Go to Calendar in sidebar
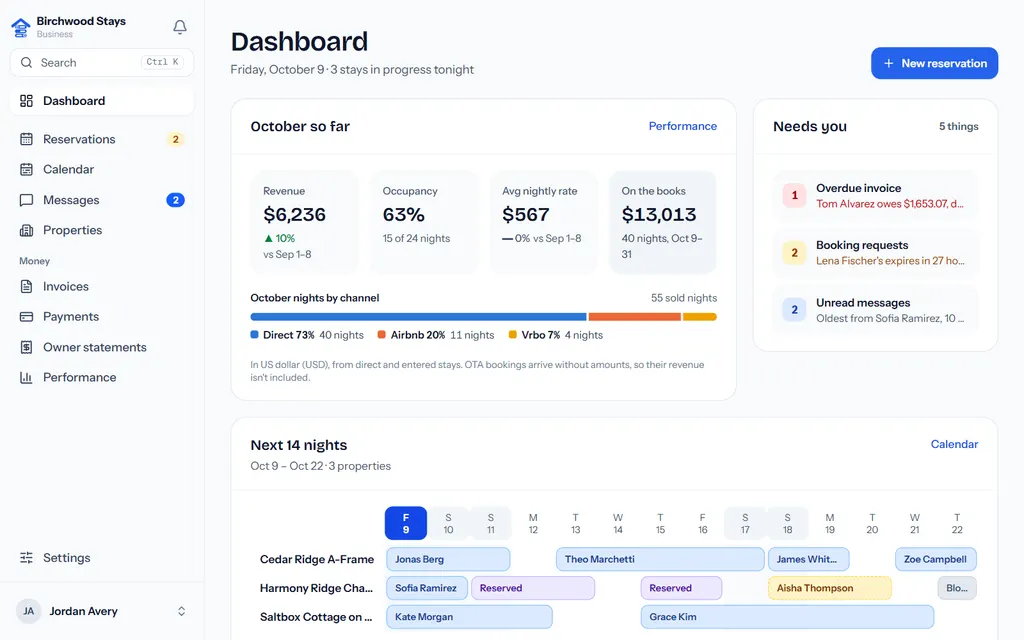Viewport: 1024px width, 640px height. coord(102,169)
